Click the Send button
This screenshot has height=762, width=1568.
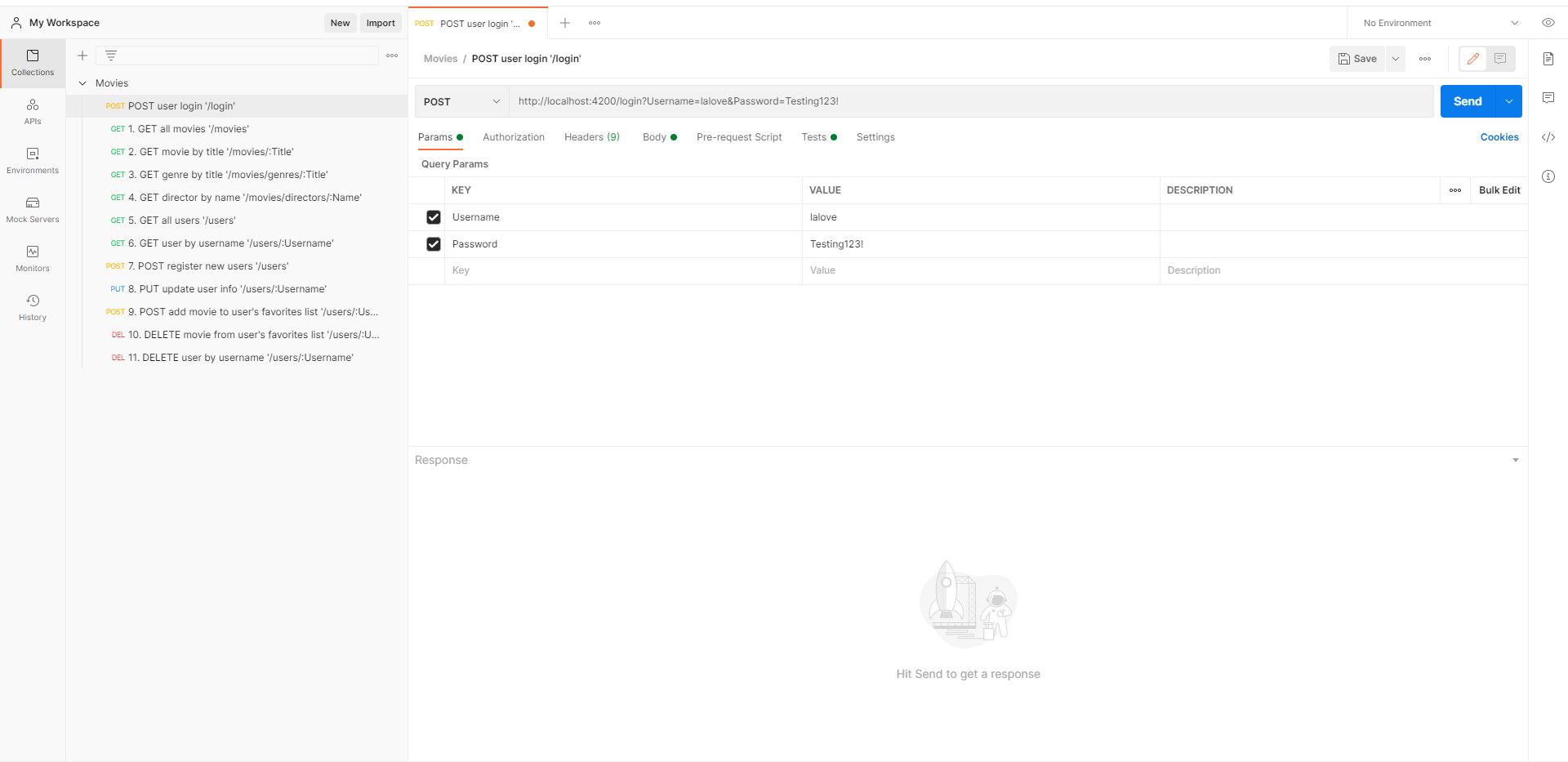click(1467, 101)
